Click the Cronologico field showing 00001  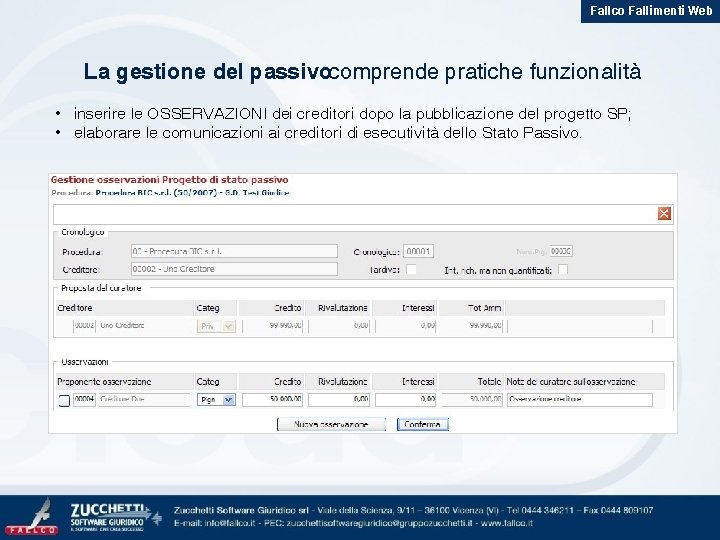click(418, 251)
